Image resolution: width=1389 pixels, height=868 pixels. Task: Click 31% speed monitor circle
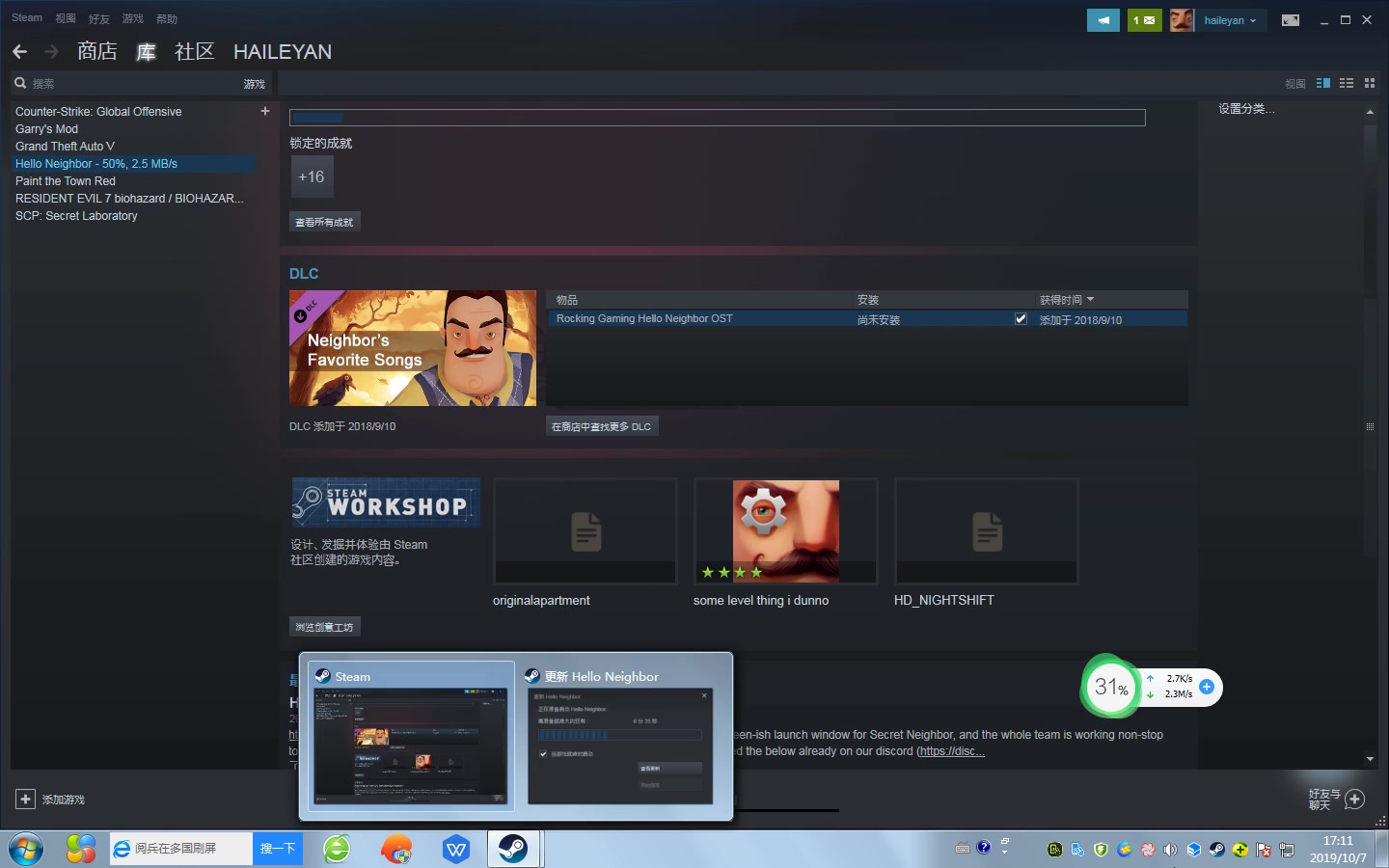tap(1111, 687)
